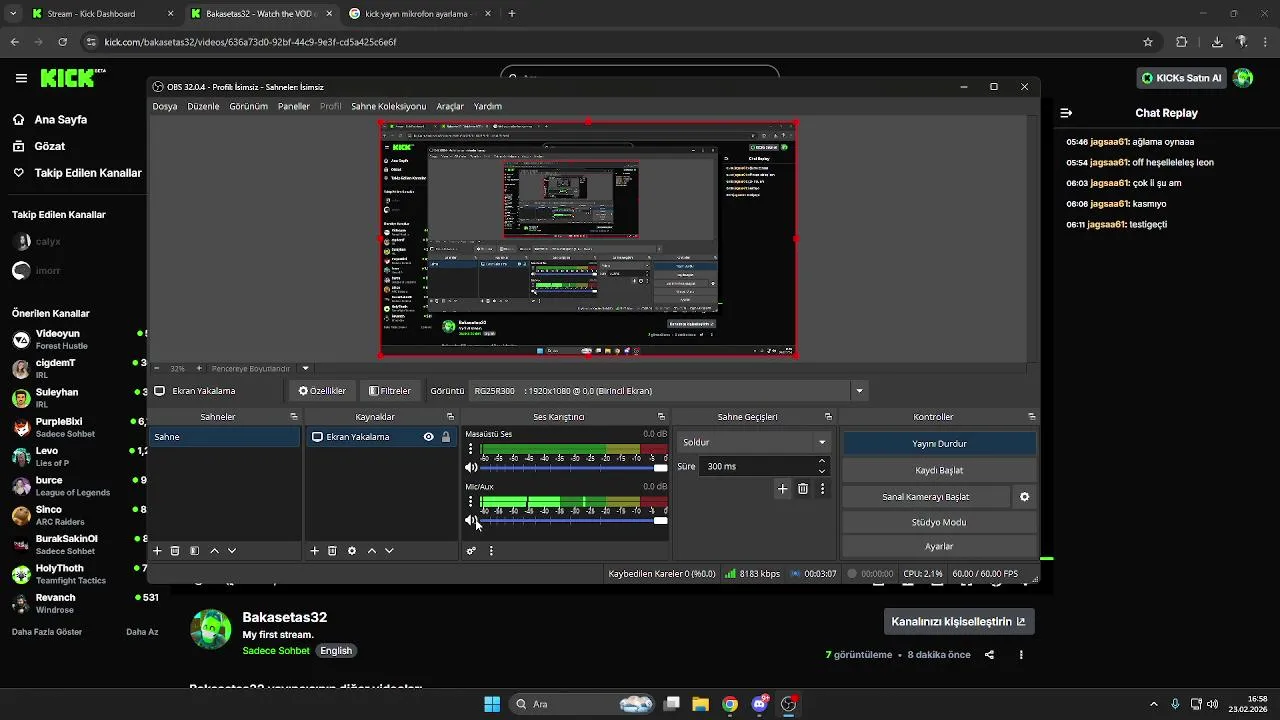Move source up in Kaynaklar panel
1280x720 pixels.
pyautogui.click(x=372, y=551)
